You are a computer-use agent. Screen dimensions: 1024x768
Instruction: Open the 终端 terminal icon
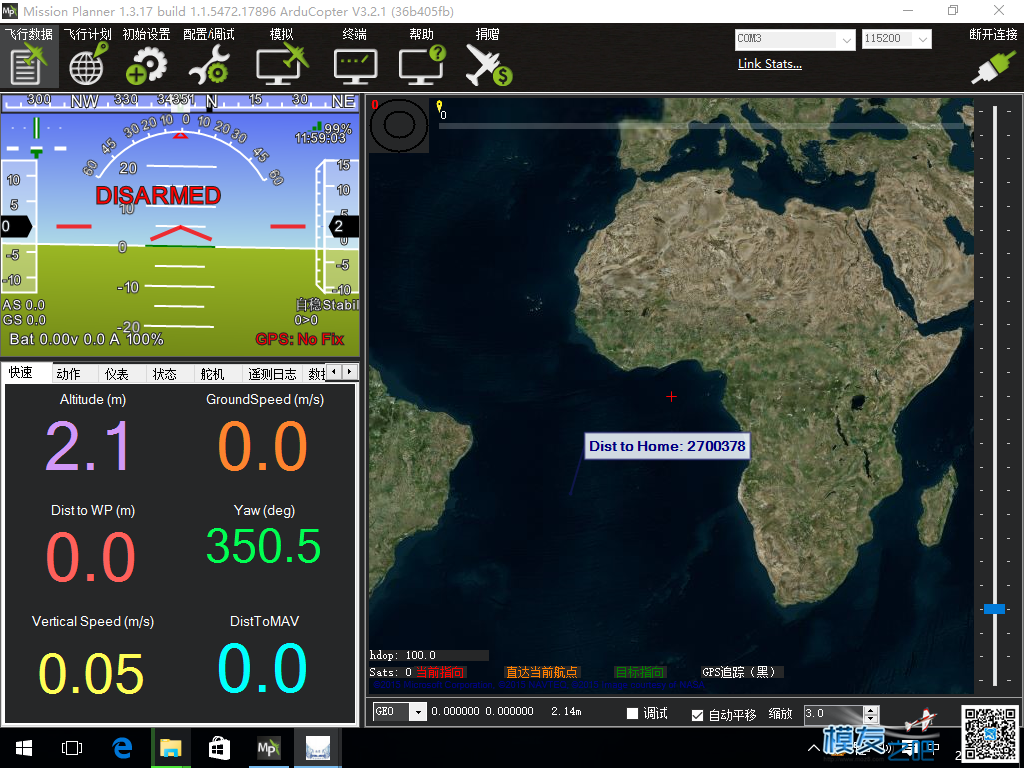click(x=355, y=66)
